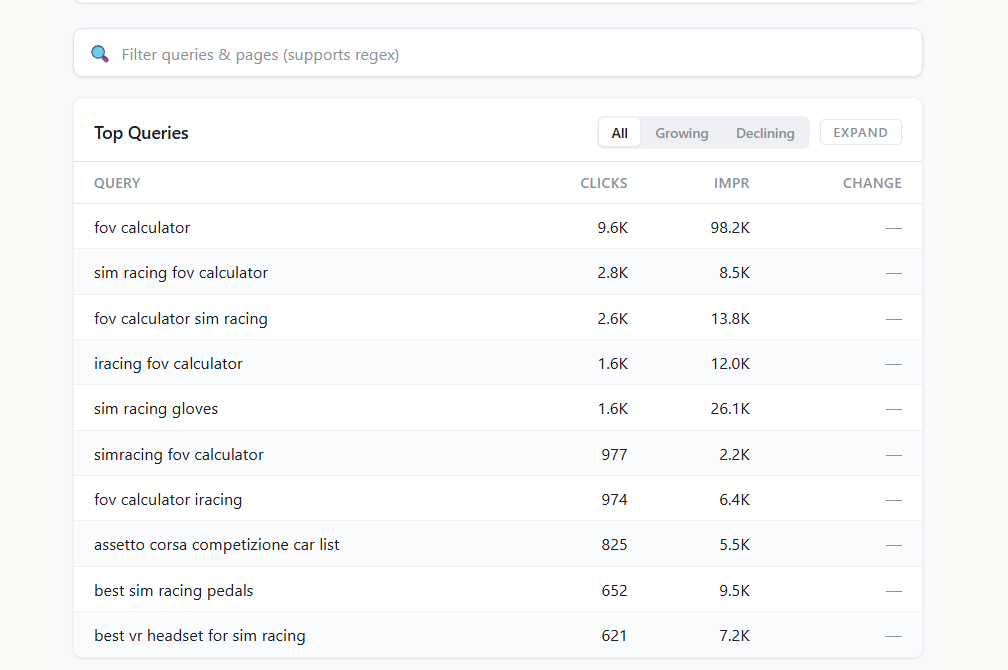Sort by the CHANGE column header
1008x670 pixels.
tap(871, 183)
